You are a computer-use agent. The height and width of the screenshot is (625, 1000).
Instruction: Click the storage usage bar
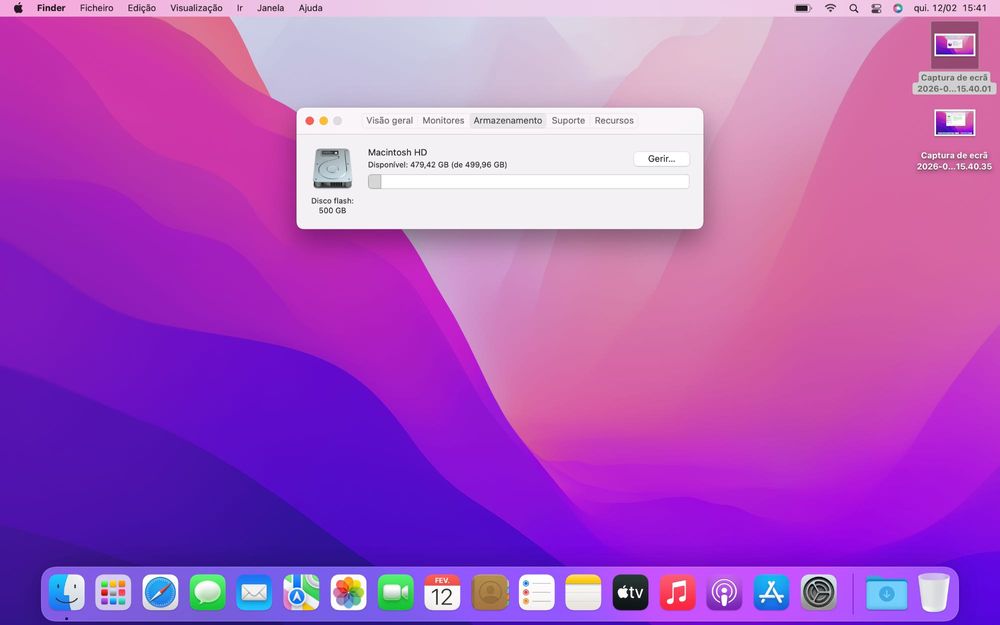[x=529, y=182]
